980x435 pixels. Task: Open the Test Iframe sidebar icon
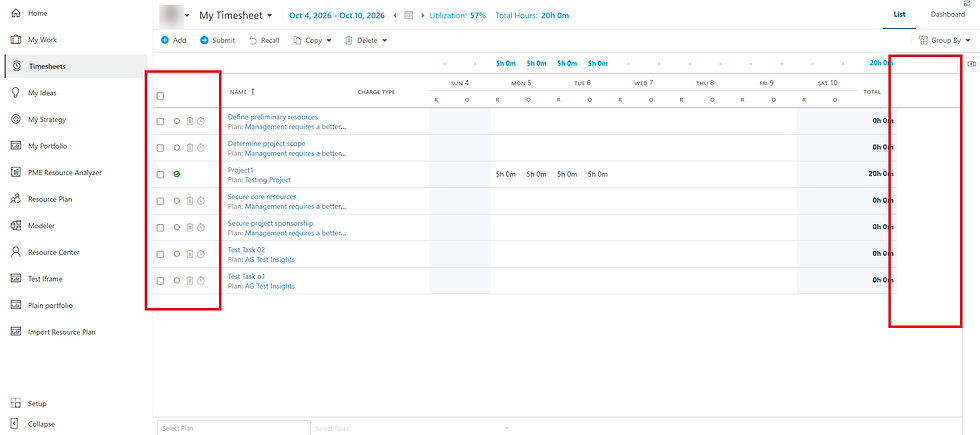click(16, 279)
